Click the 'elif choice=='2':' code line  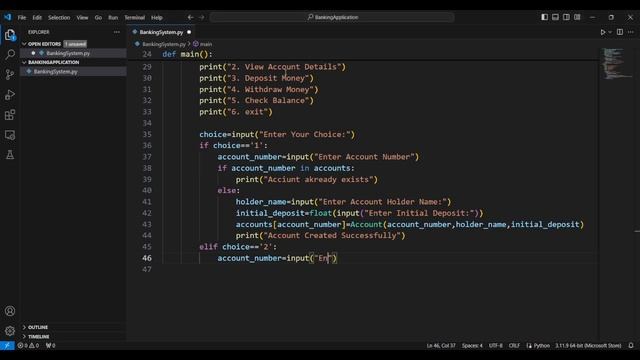coord(238,247)
